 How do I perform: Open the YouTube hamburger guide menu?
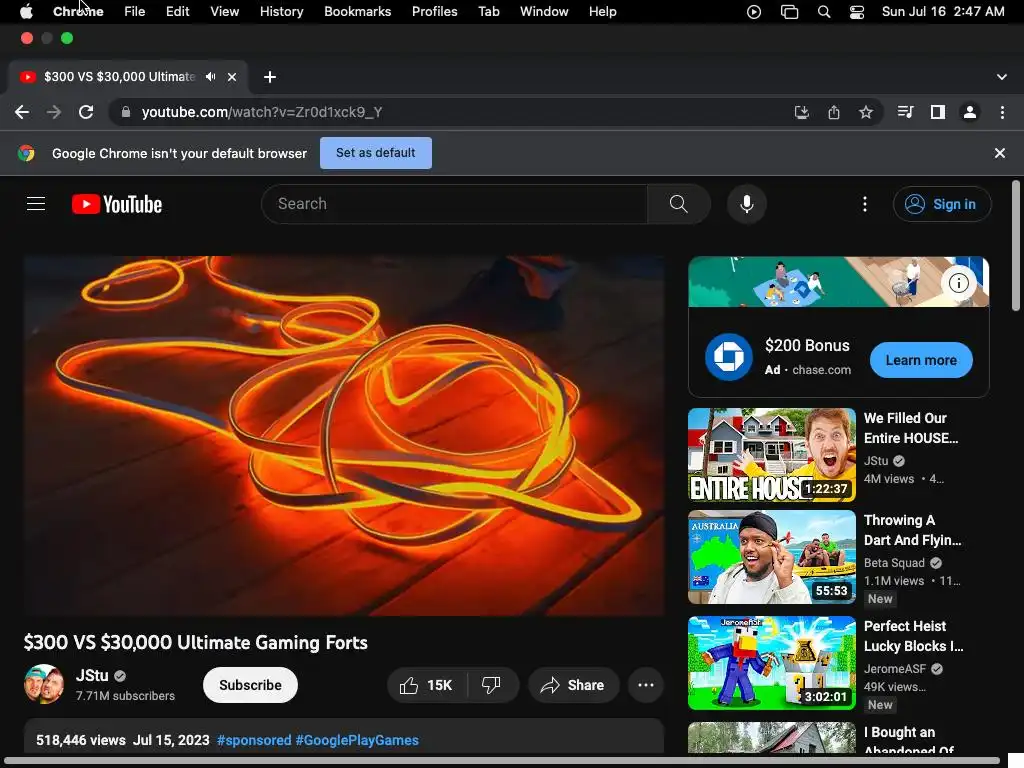tap(36, 204)
